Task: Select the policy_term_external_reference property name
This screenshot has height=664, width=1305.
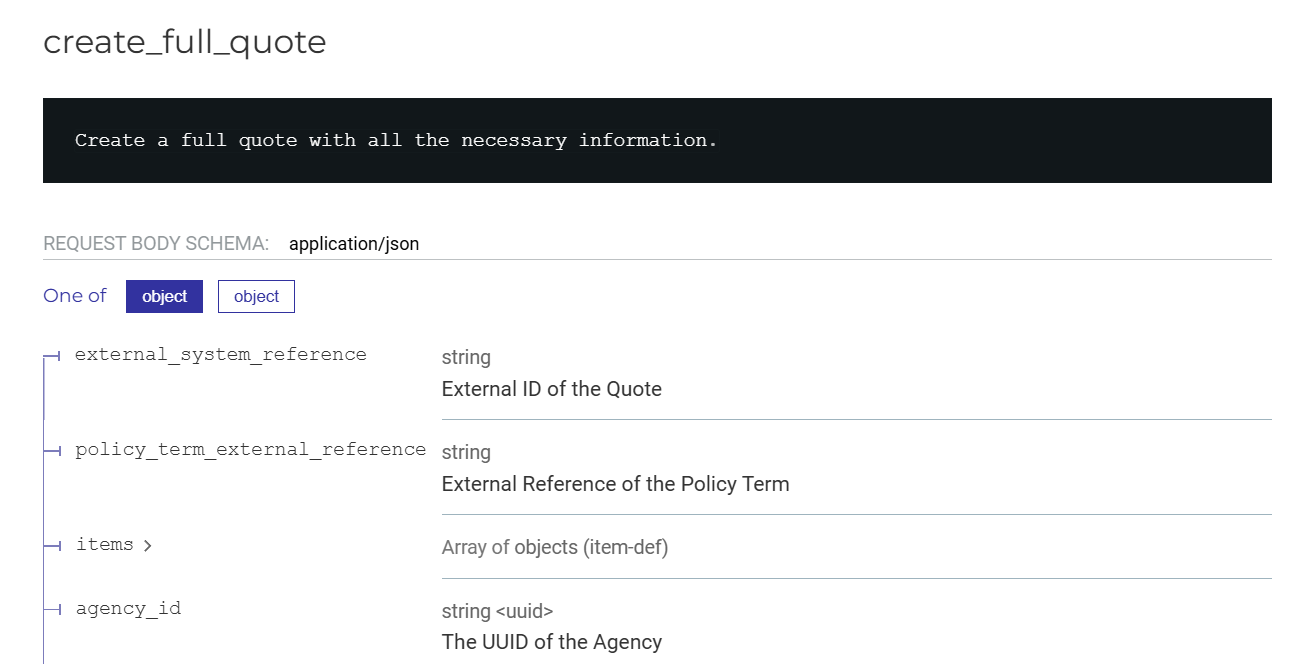Action: (250, 449)
